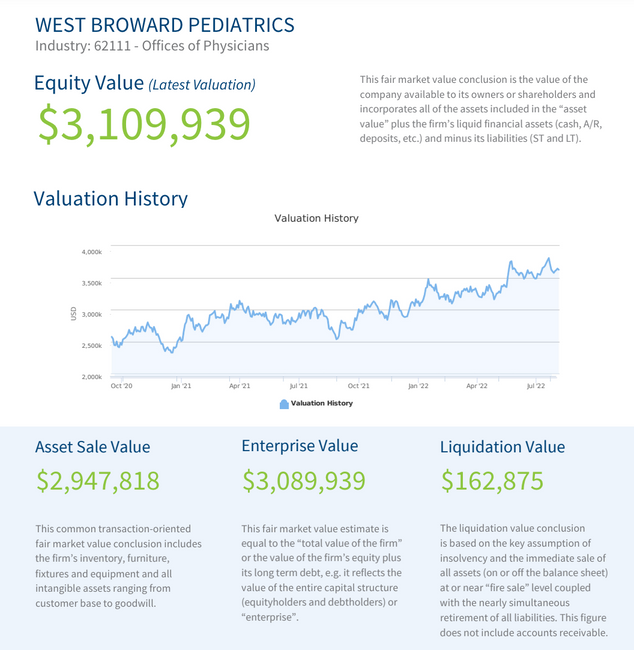
Task: Click the $2,947,818 asset sale amount
Action: (98, 481)
